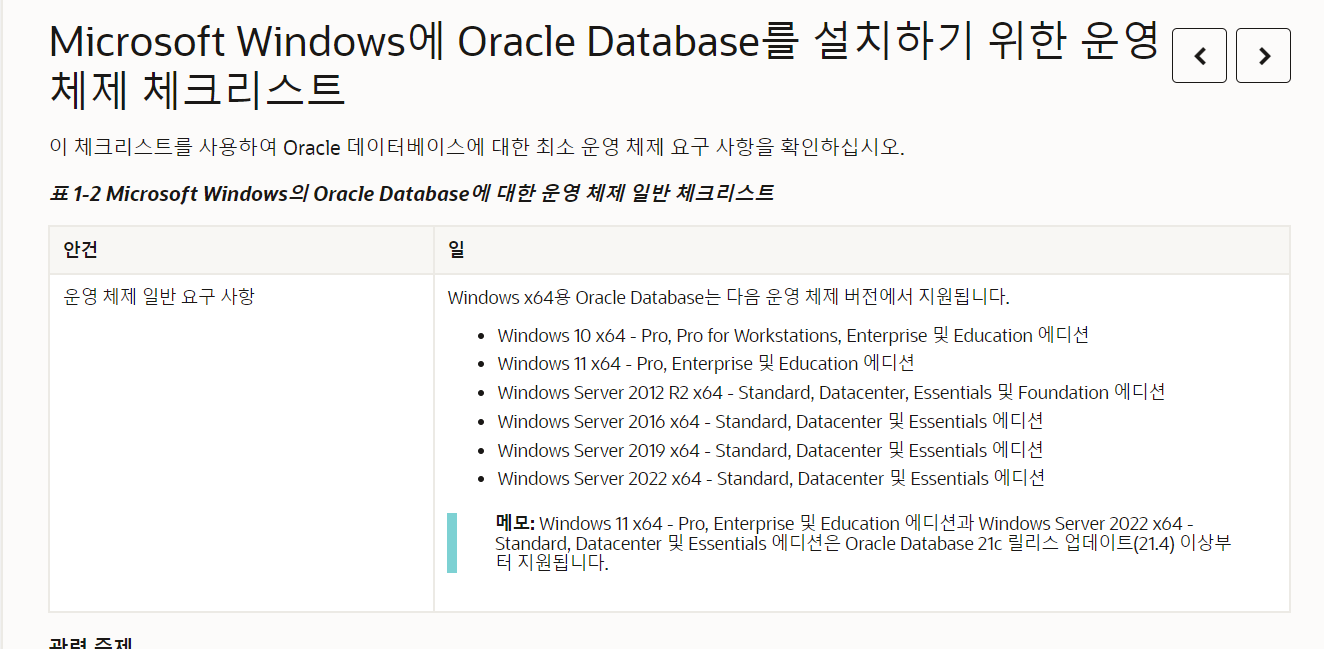1324x649 pixels.
Task: Select the 'Windows Server 2019 x64' list item
Action: click(x=770, y=450)
